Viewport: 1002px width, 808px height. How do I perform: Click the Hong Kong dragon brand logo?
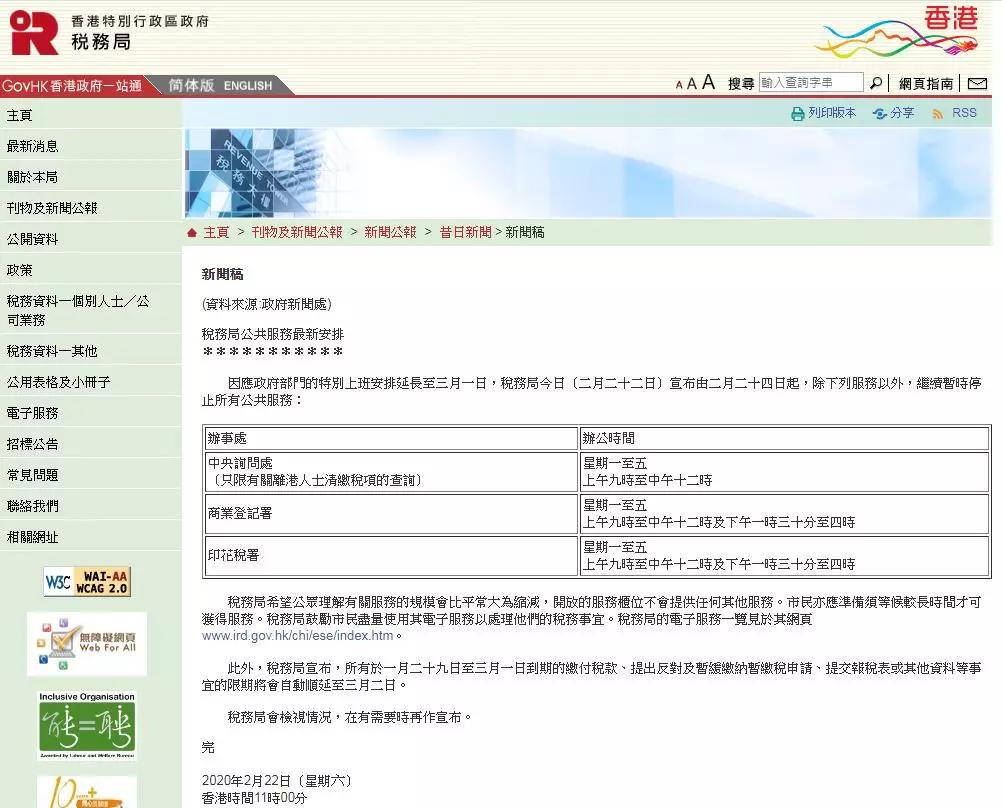(894, 34)
